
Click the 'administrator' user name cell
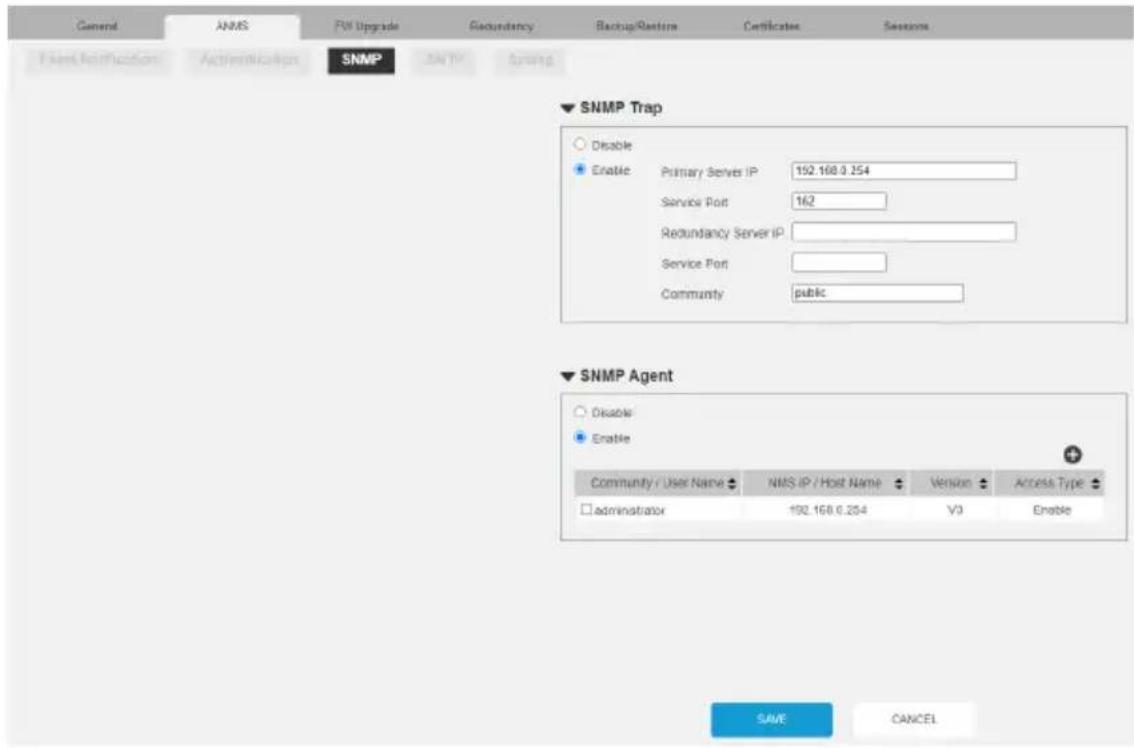pos(629,510)
